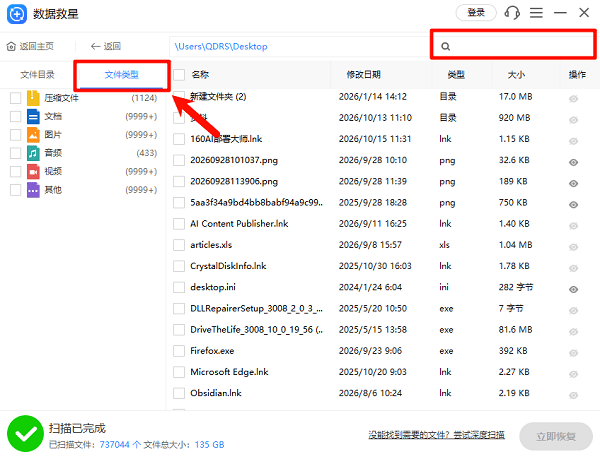Sort by the 类型 column header
This screenshot has height=459, width=600.
tap(456, 75)
